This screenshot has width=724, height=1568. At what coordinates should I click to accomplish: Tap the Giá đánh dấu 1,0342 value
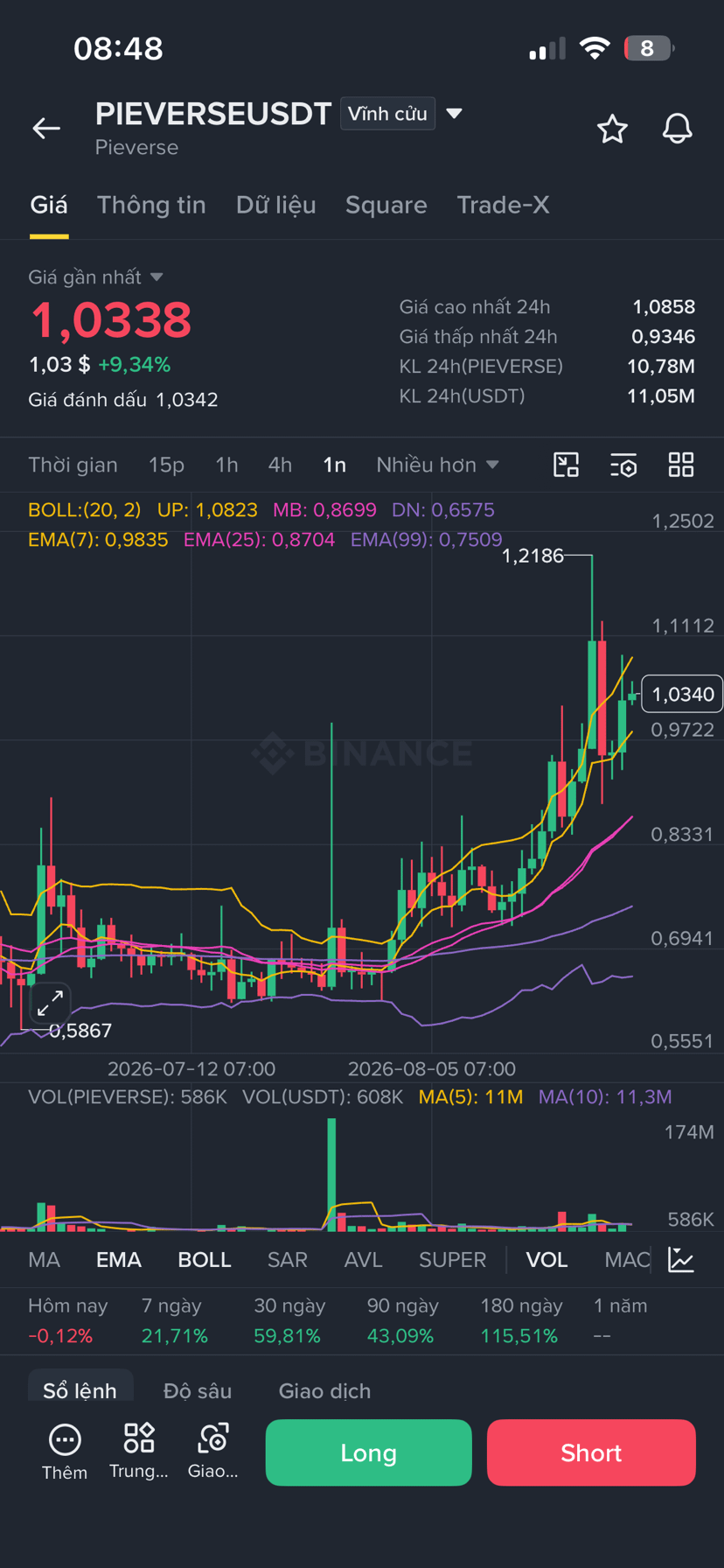(x=187, y=400)
